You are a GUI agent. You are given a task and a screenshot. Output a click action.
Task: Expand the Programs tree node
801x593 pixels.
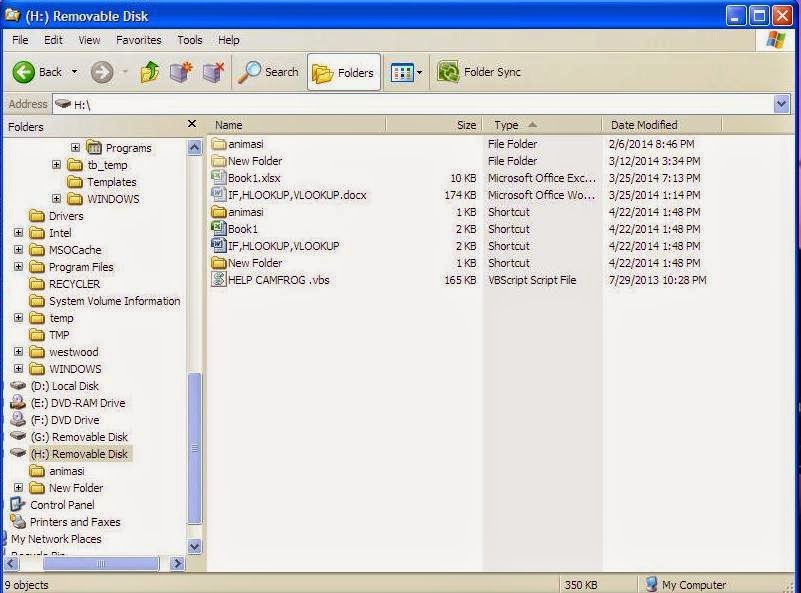(75, 148)
